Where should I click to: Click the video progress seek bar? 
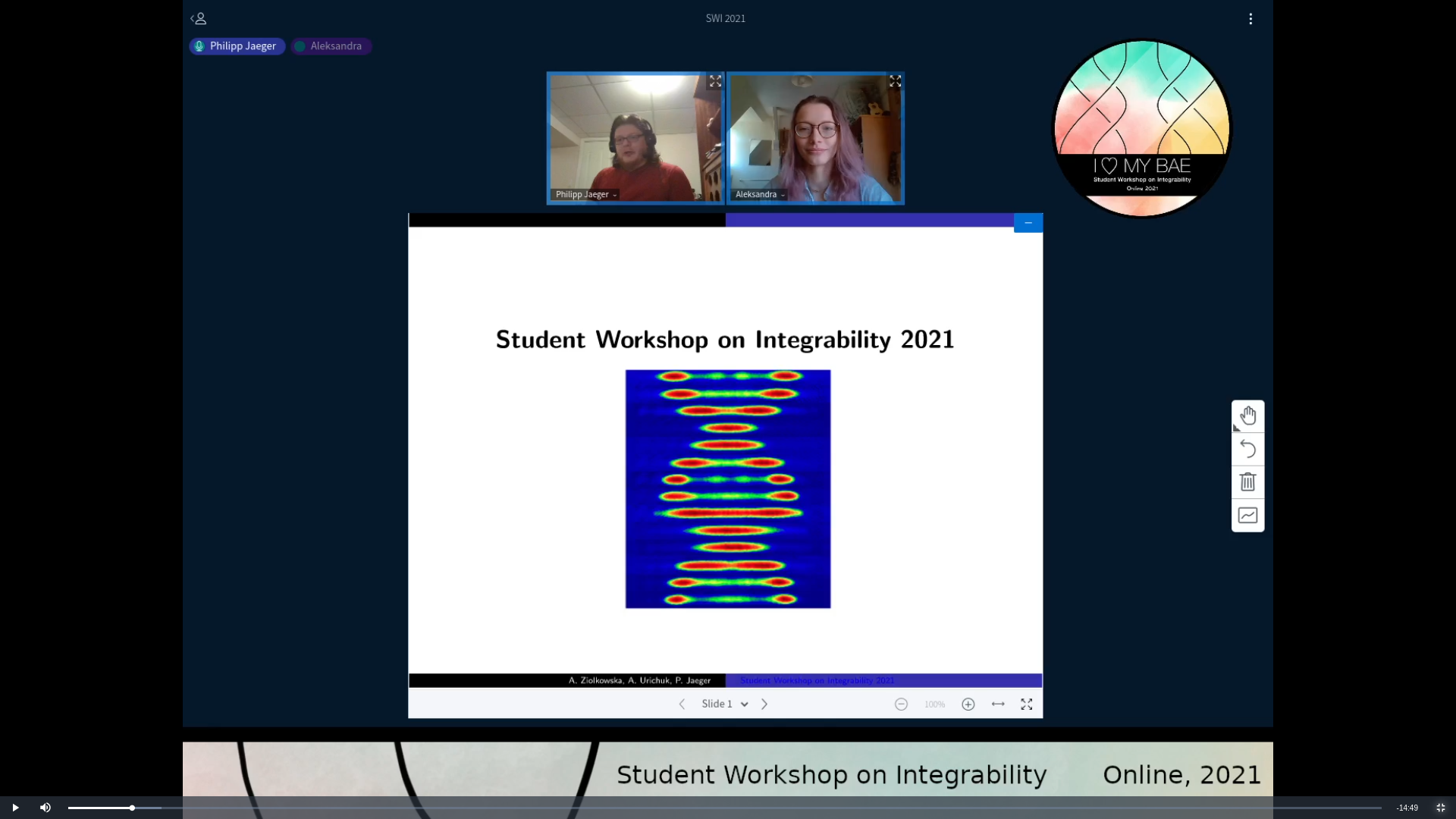[724, 808]
